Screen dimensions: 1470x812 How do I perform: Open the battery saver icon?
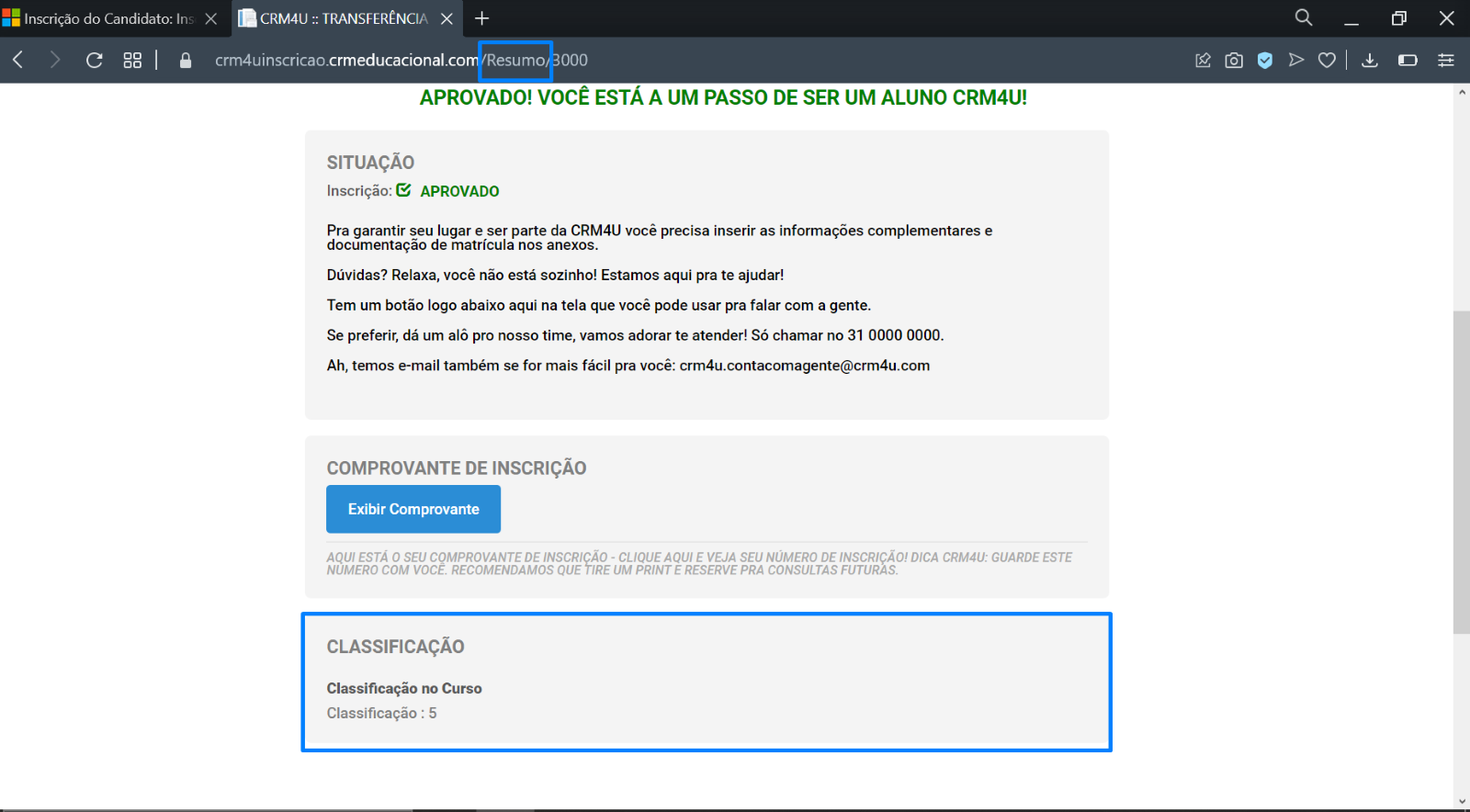tap(1408, 61)
